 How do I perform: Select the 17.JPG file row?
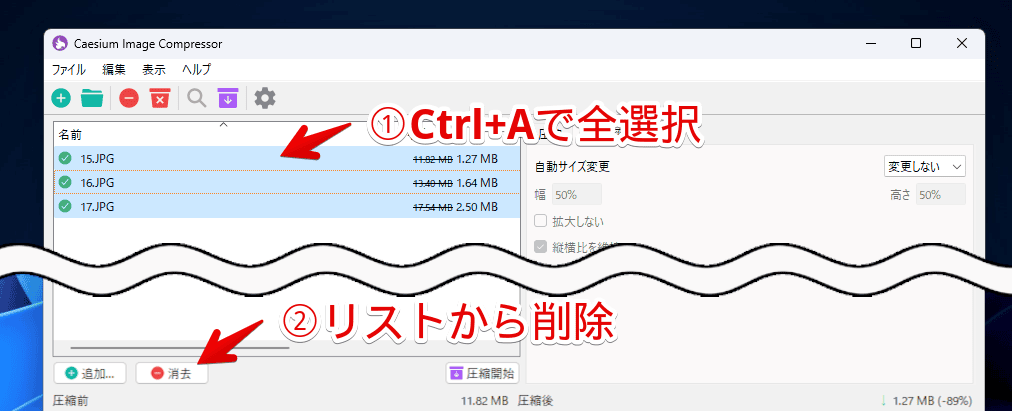[x=287, y=206]
